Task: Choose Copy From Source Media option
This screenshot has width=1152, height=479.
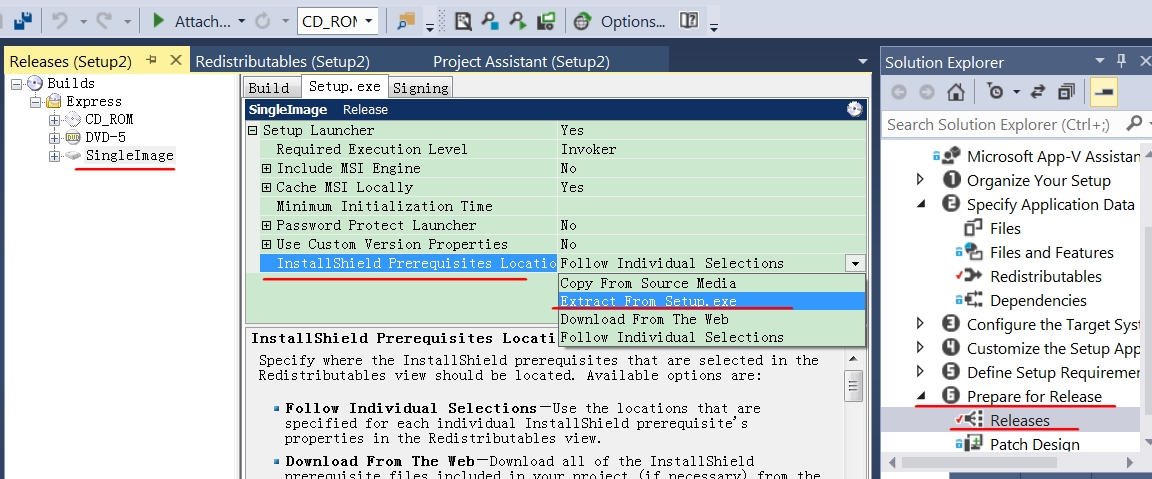Action: pos(711,283)
